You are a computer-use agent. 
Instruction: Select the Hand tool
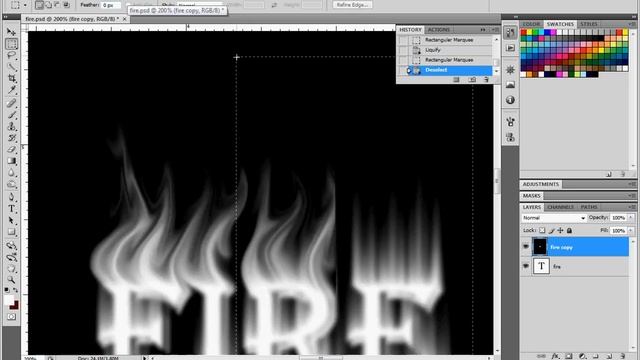point(11,269)
